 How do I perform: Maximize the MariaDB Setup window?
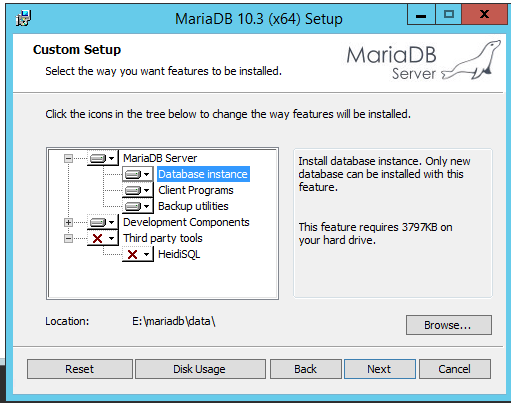point(449,15)
